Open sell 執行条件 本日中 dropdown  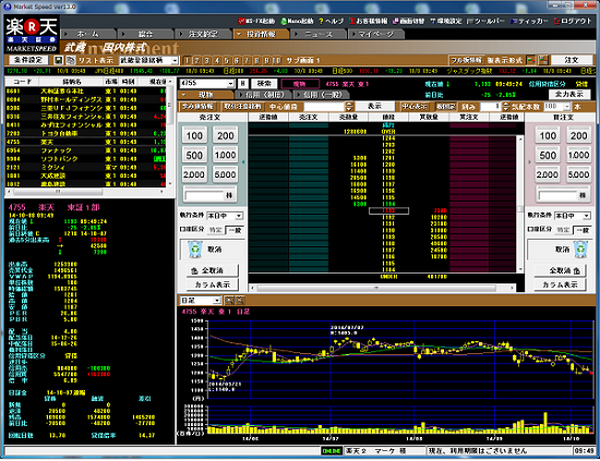[239, 216]
